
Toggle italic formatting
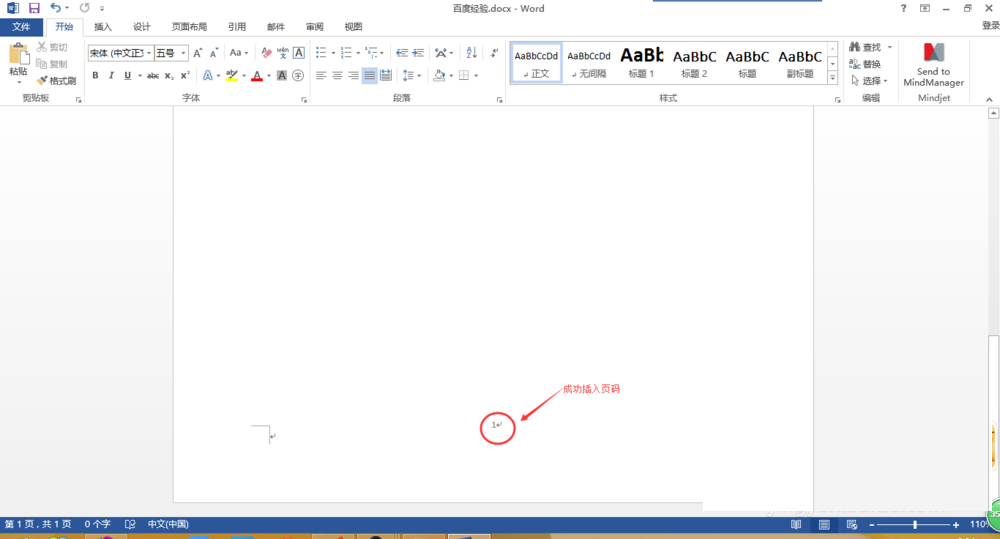(112, 75)
